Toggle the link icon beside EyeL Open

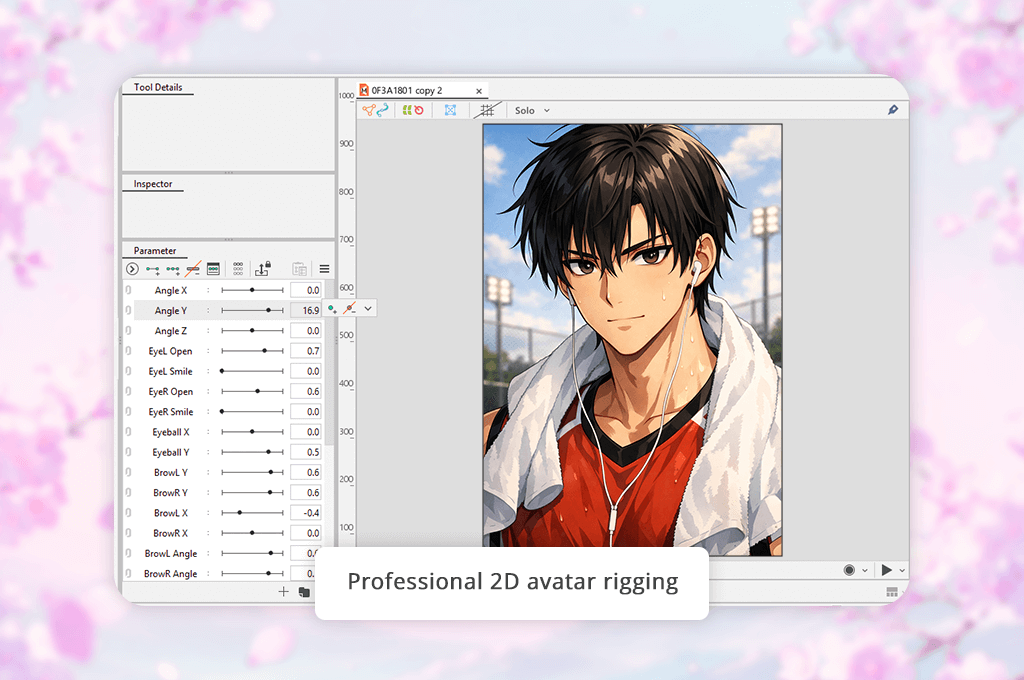click(129, 351)
